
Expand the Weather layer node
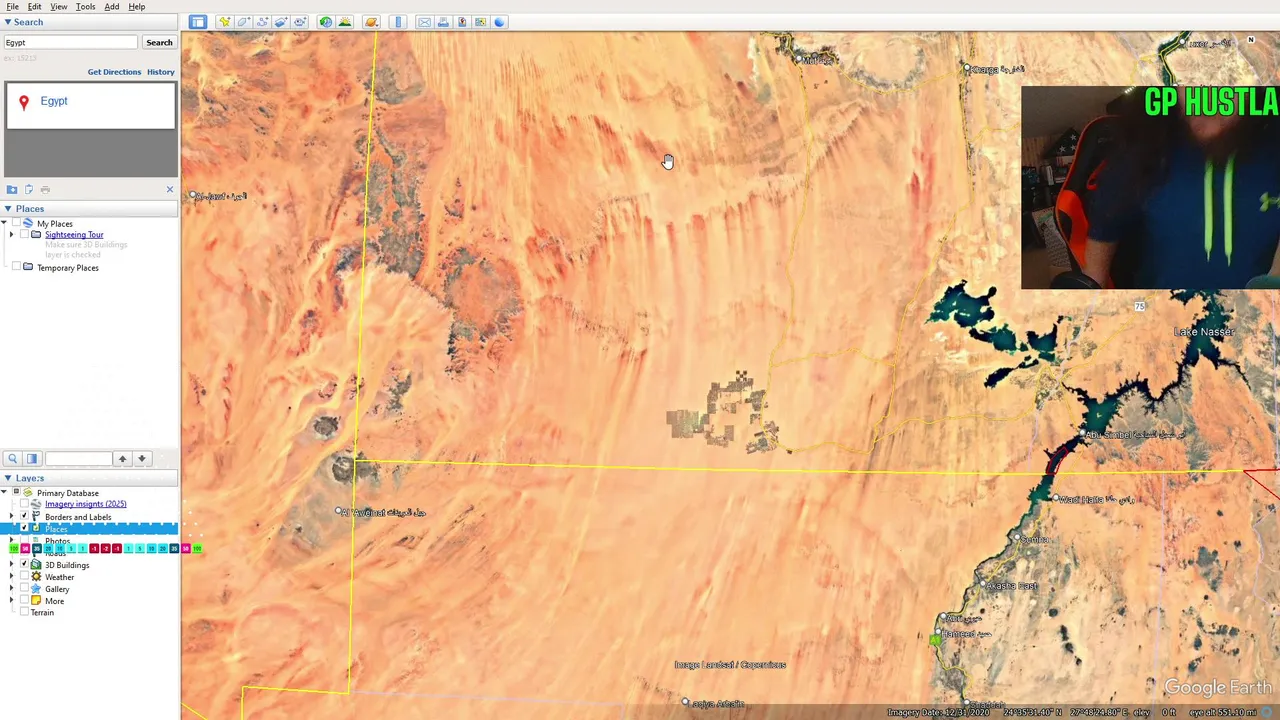pos(12,576)
